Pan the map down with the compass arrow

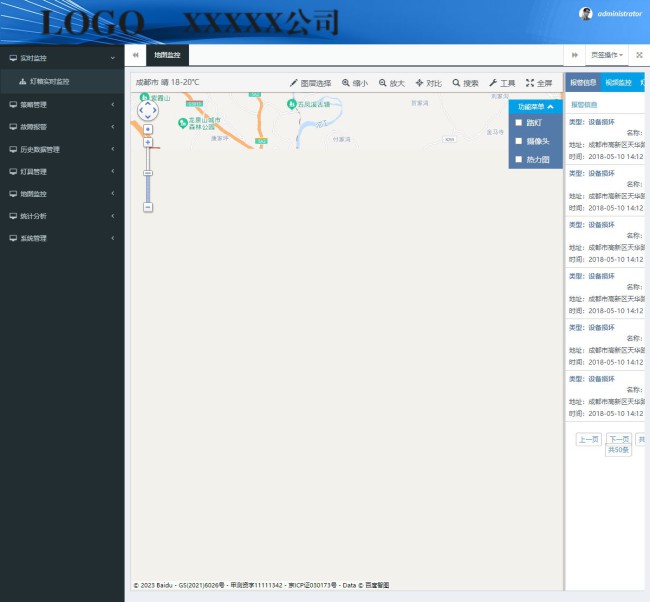pyautogui.click(x=148, y=117)
